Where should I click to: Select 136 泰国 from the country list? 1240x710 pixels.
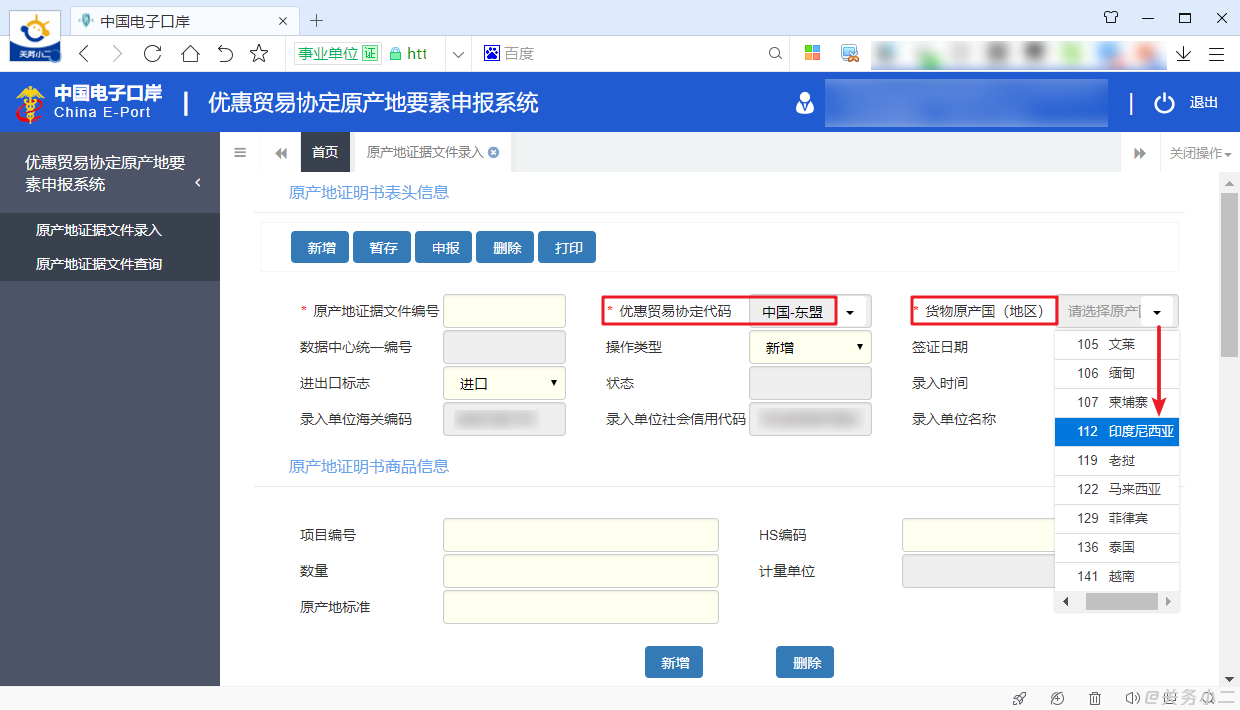tap(1117, 548)
